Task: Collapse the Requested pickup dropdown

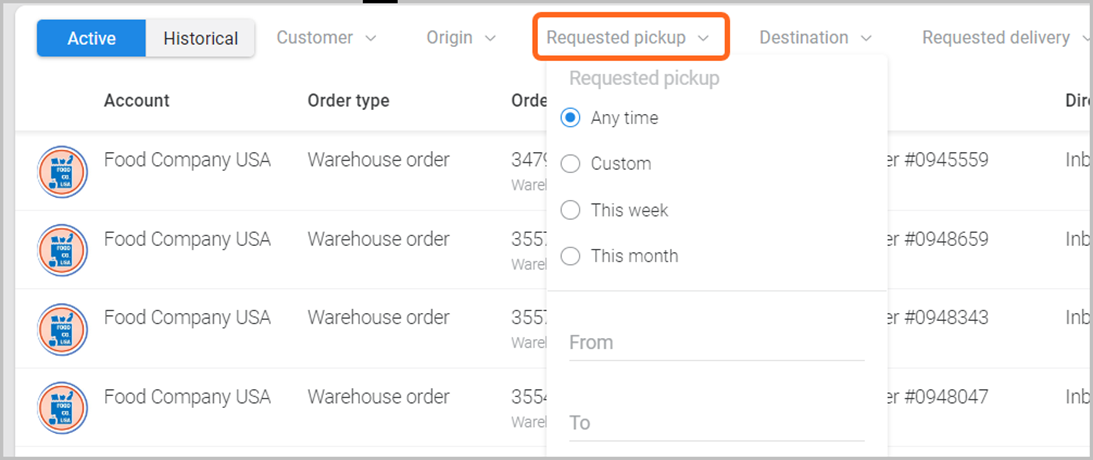Action: point(628,38)
